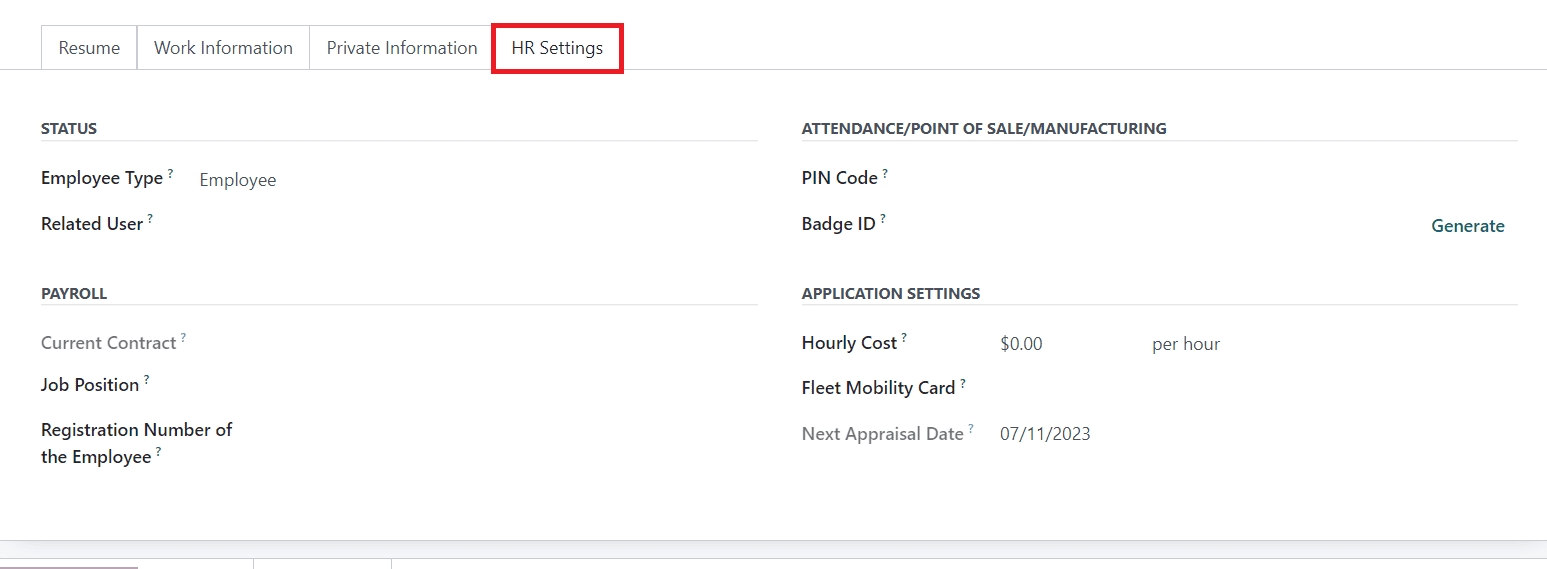This screenshot has height=569, width=1547.
Task: Click the Next Appraisal Date value 07/11/2023
Action: tap(1045, 434)
